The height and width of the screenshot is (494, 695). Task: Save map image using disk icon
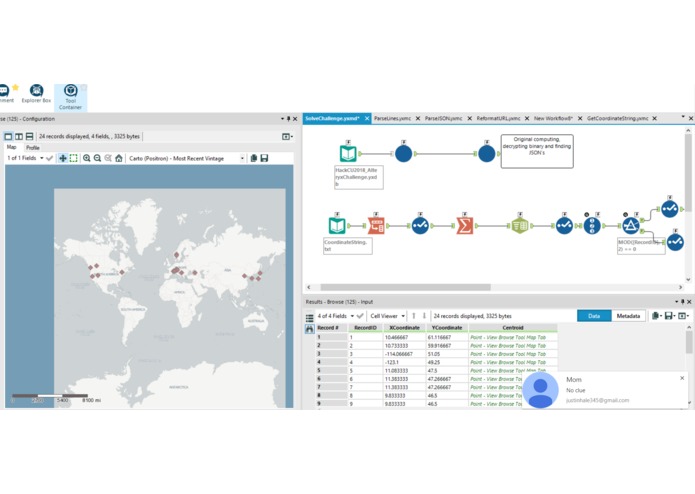click(x=264, y=158)
